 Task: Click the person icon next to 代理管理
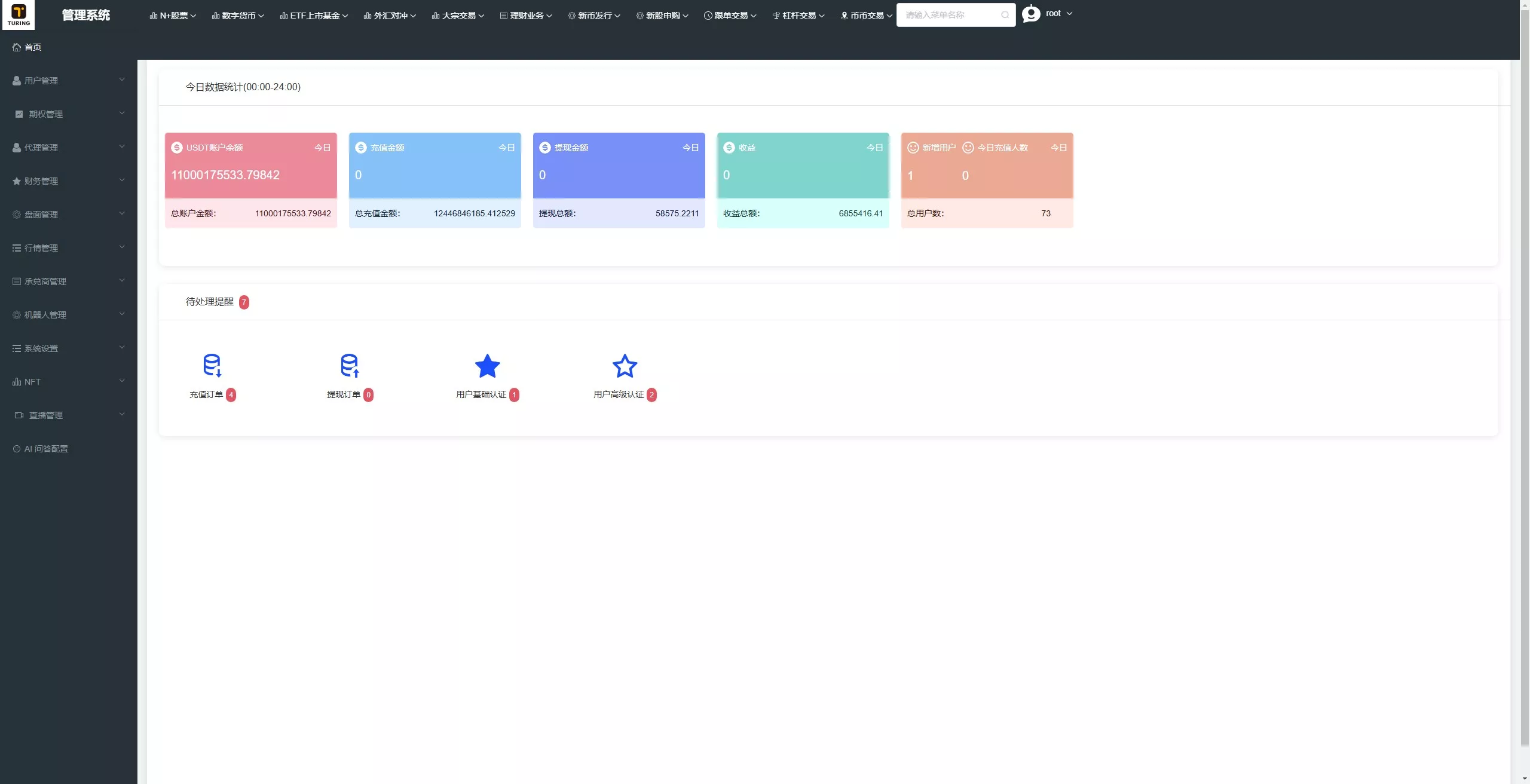point(17,148)
